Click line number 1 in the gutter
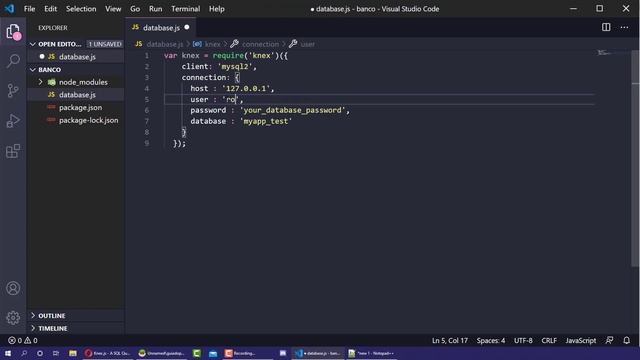 coord(147,56)
